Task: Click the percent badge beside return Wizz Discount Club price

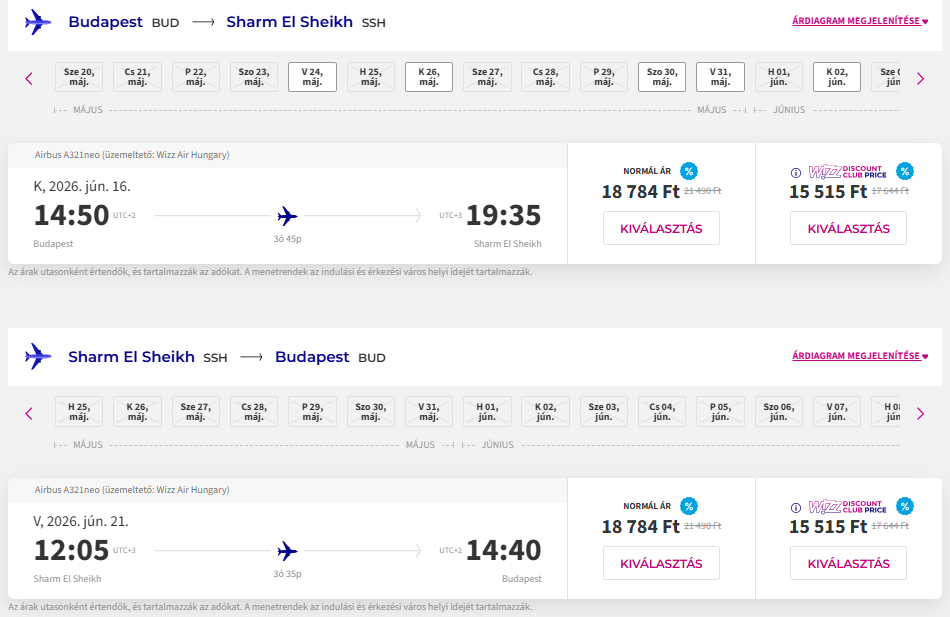Action: (x=905, y=506)
